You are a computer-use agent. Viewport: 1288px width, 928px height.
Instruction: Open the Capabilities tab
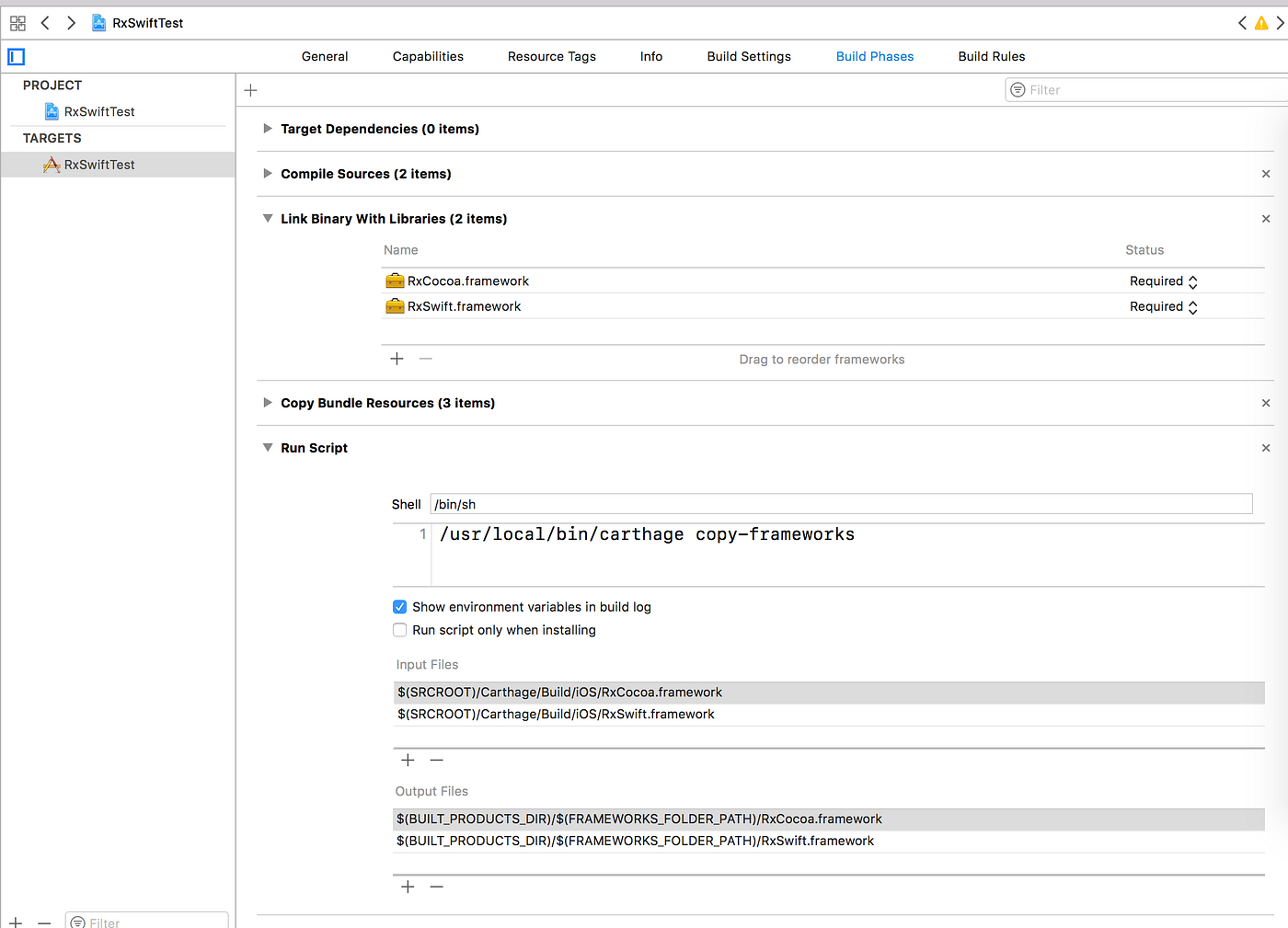[x=427, y=56]
